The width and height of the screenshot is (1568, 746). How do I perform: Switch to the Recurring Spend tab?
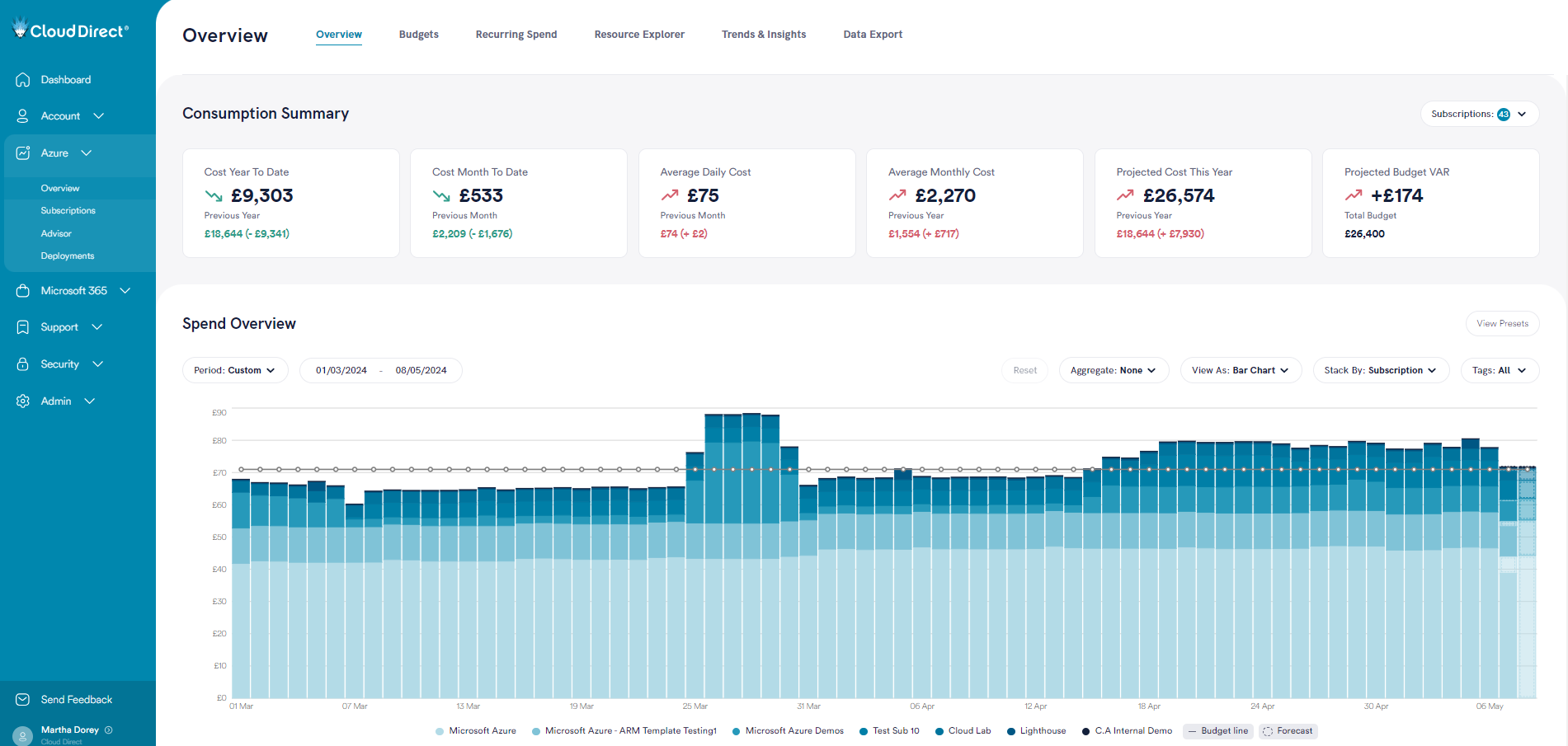click(516, 35)
